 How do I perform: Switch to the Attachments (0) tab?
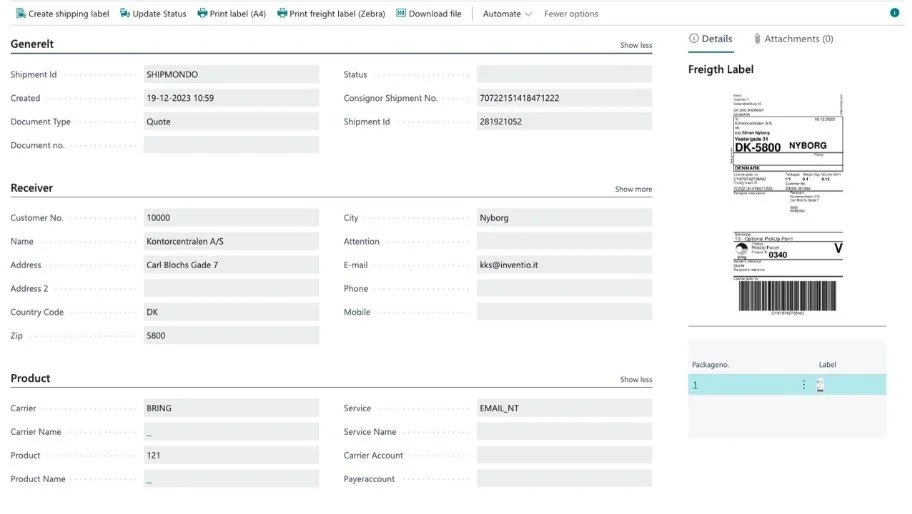coord(793,39)
